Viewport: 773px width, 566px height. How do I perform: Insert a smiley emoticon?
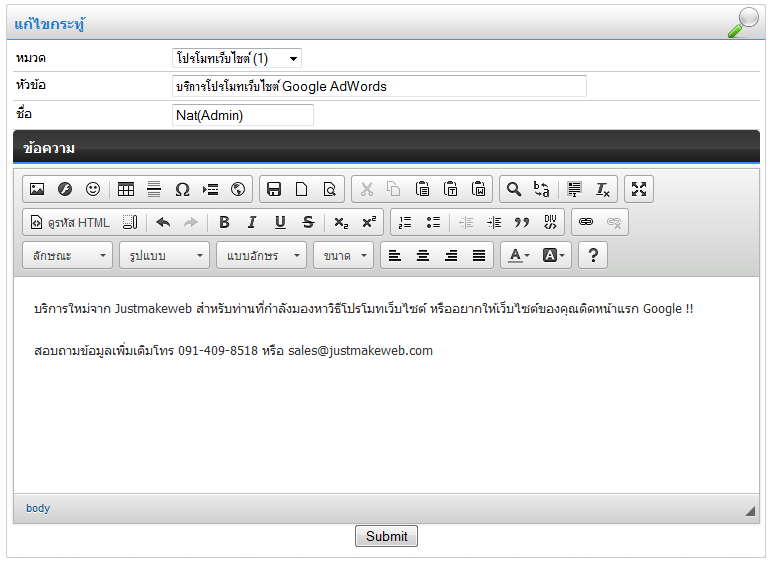point(93,189)
